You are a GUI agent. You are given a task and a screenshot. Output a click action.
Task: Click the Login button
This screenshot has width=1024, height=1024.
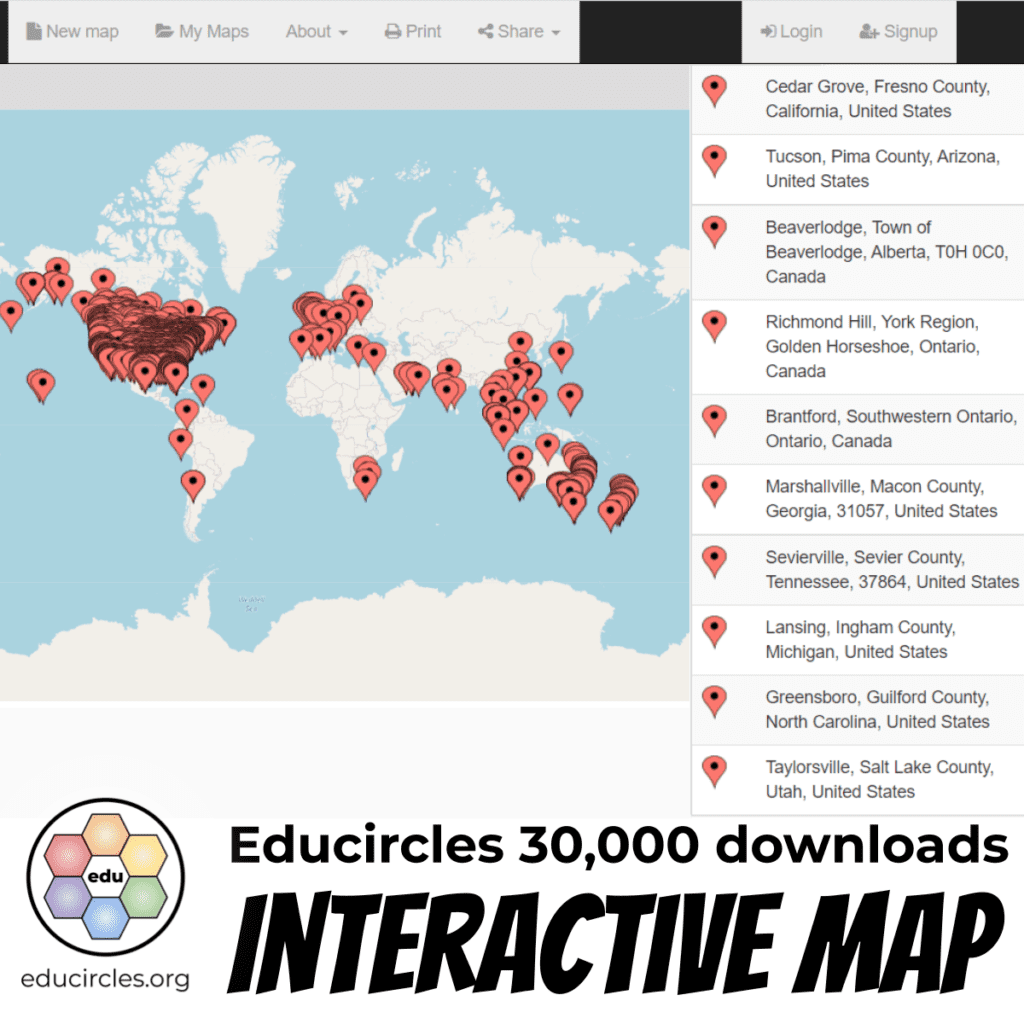pyautogui.click(x=791, y=32)
